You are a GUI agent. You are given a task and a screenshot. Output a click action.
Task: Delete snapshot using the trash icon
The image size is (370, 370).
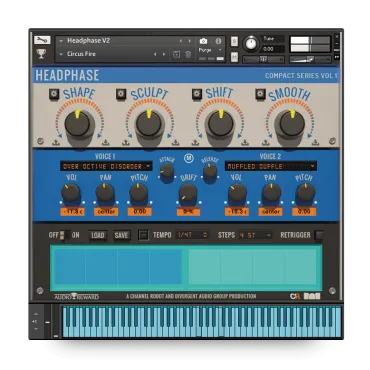point(188,54)
